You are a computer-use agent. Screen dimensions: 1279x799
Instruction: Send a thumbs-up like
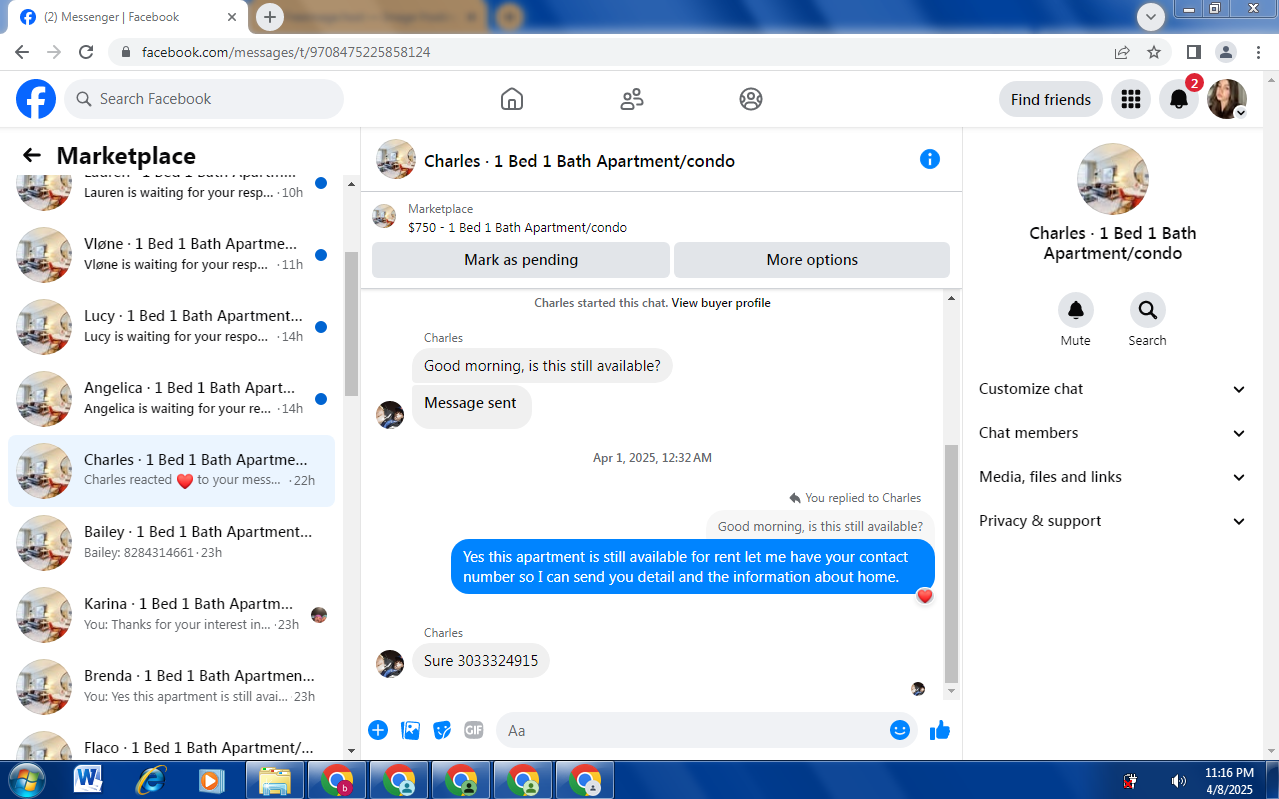[x=939, y=730]
